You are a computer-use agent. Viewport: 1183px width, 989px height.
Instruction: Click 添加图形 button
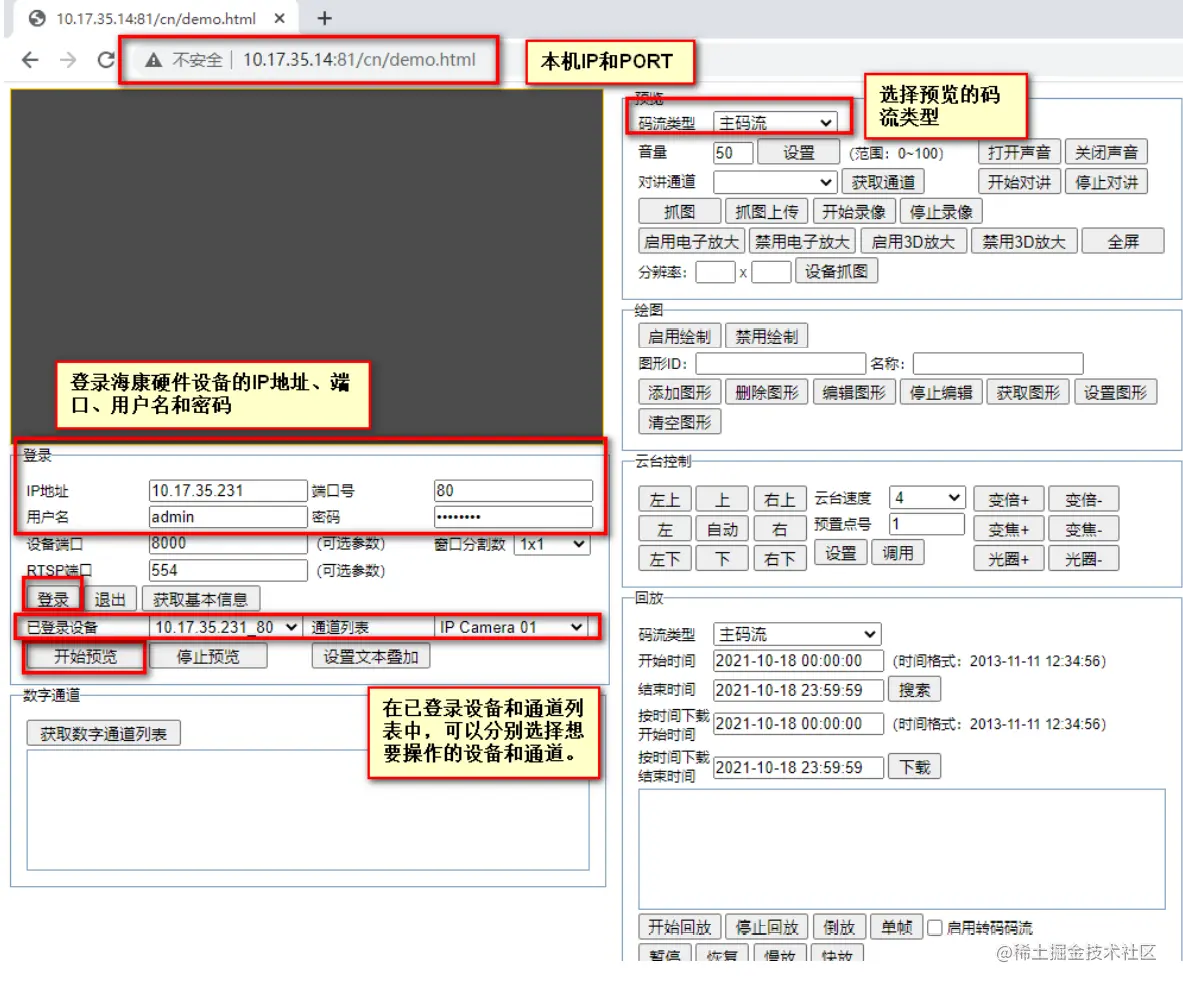[679, 392]
